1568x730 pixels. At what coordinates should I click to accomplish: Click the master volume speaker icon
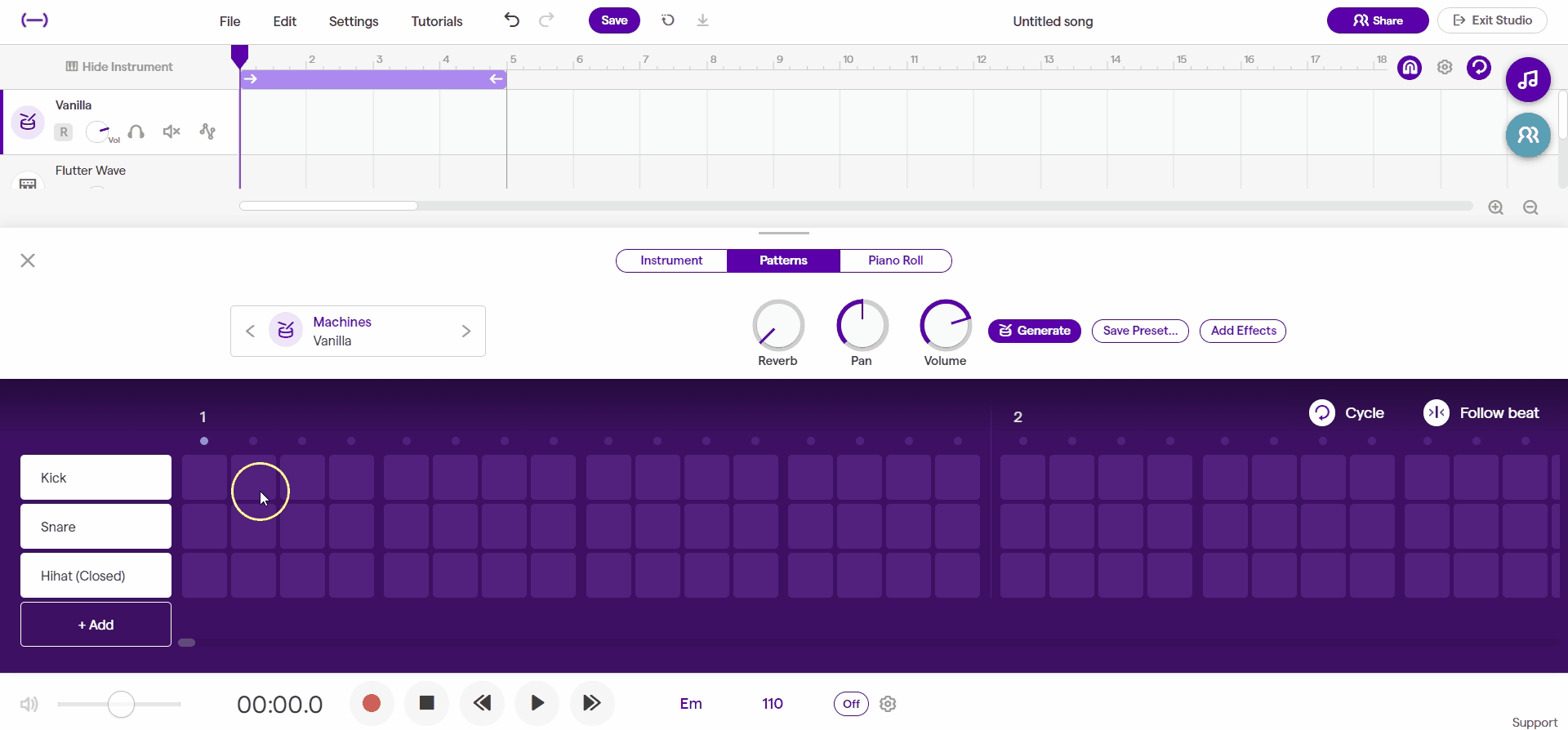tap(29, 704)
